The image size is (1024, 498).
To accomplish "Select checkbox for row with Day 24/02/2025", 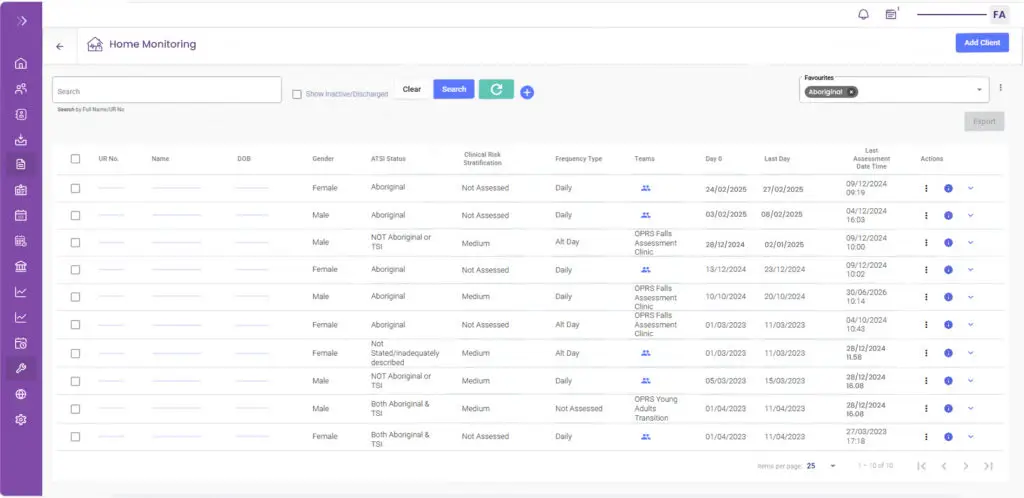I will pos(75,188).
